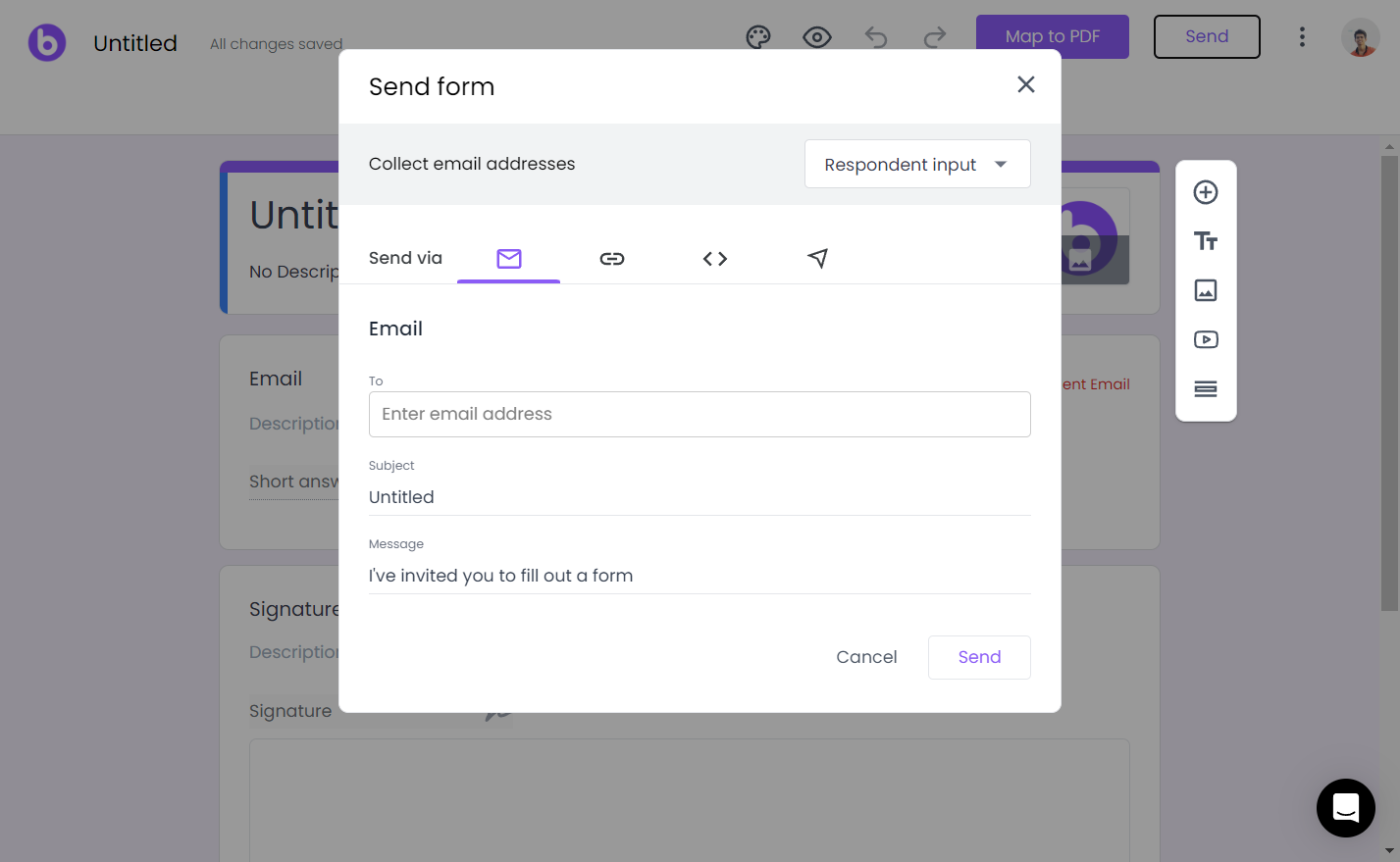Insert a video from the side toolbar
Viewport: 1400px width, 862px height.
[1206, 339]
